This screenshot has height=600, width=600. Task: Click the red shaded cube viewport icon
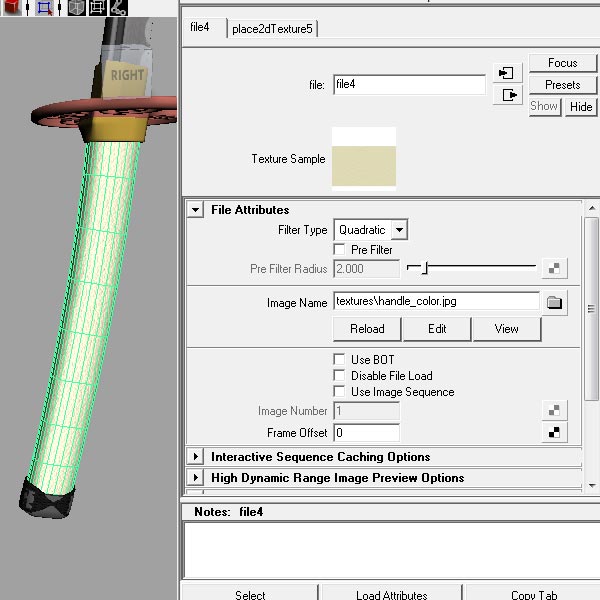click(x=12, y=7)
